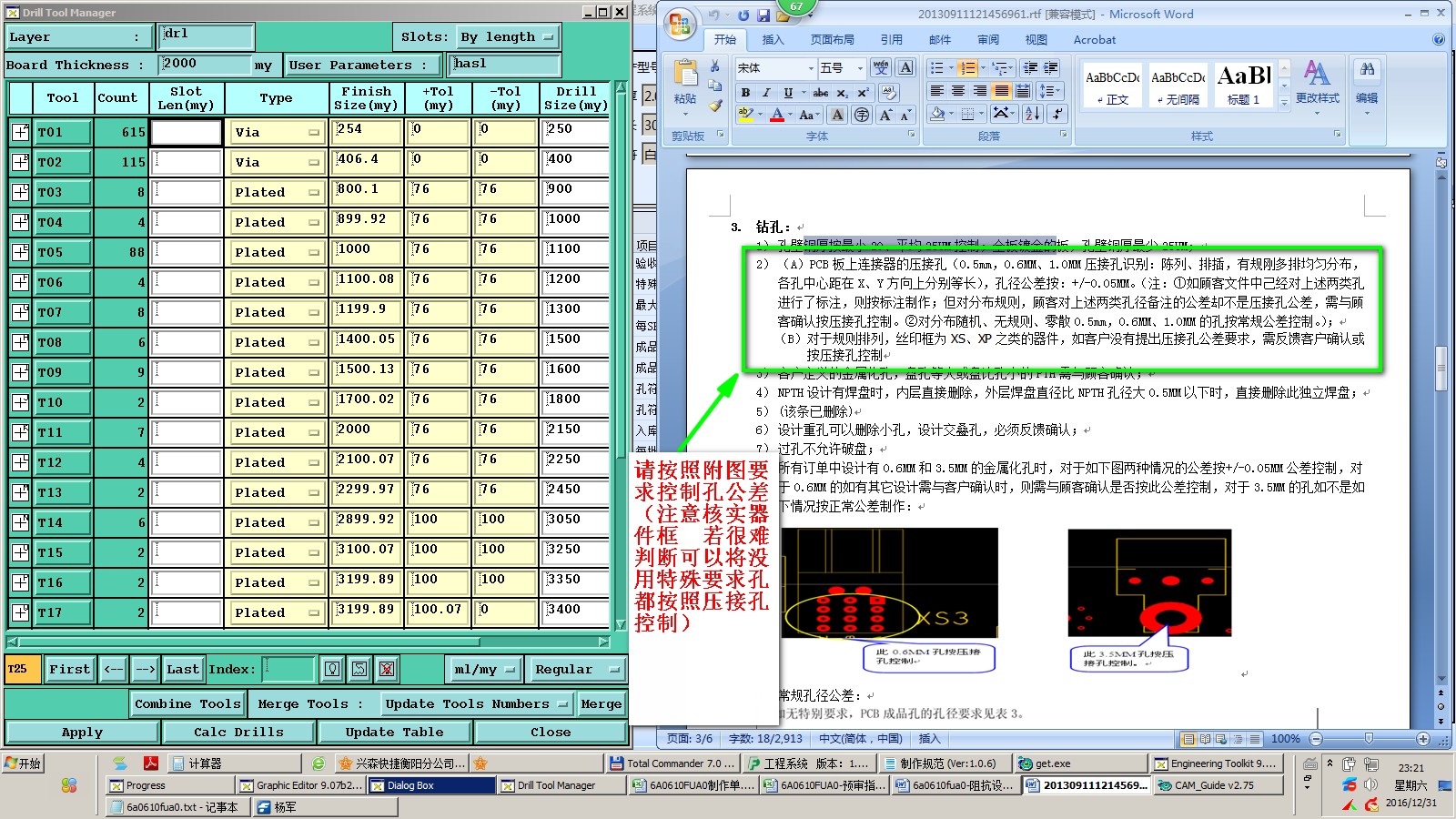Apply strikethrough abc formatting

821,93
